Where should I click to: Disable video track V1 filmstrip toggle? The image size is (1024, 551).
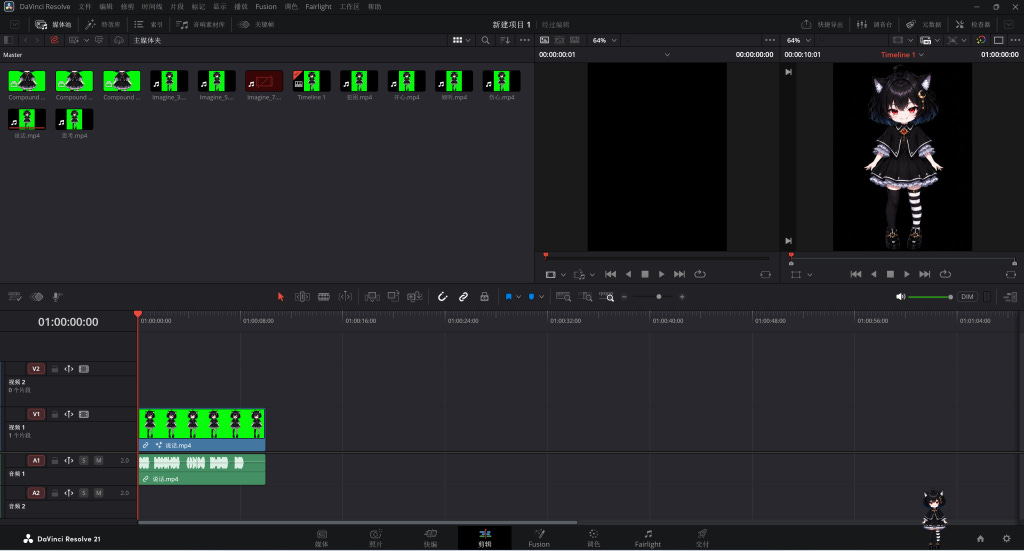tap(84, 415)
